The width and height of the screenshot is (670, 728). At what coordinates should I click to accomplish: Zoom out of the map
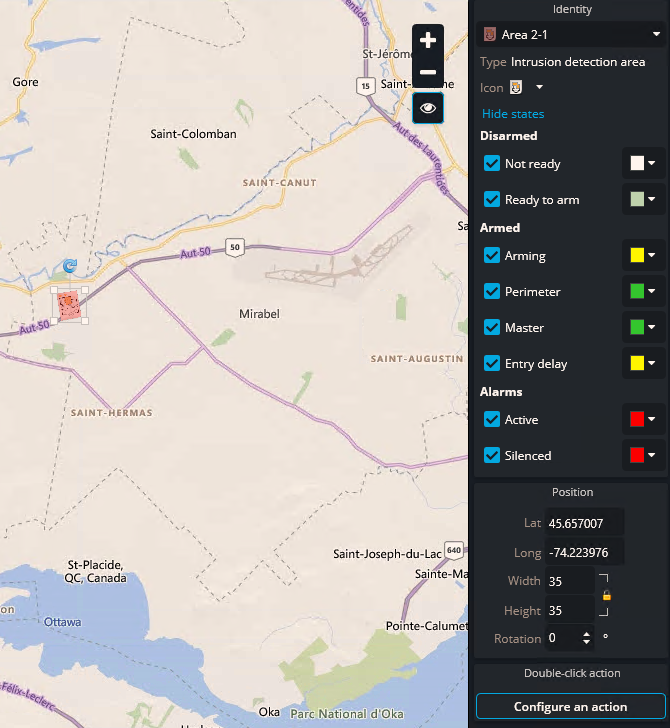click(428, 73)
